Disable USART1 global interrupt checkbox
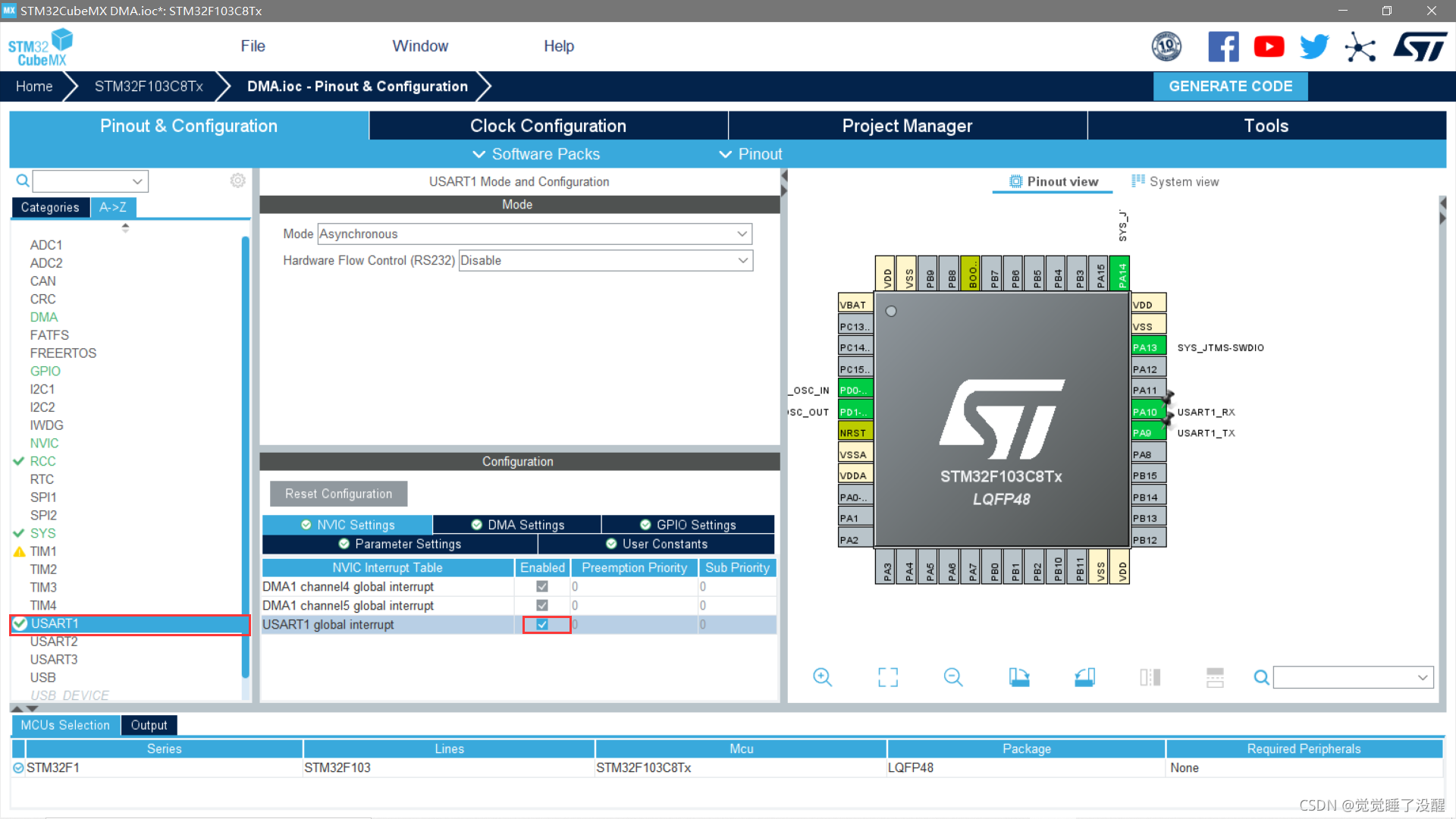The width and height of the screenshot is (1456, 819). click(542, 625)
